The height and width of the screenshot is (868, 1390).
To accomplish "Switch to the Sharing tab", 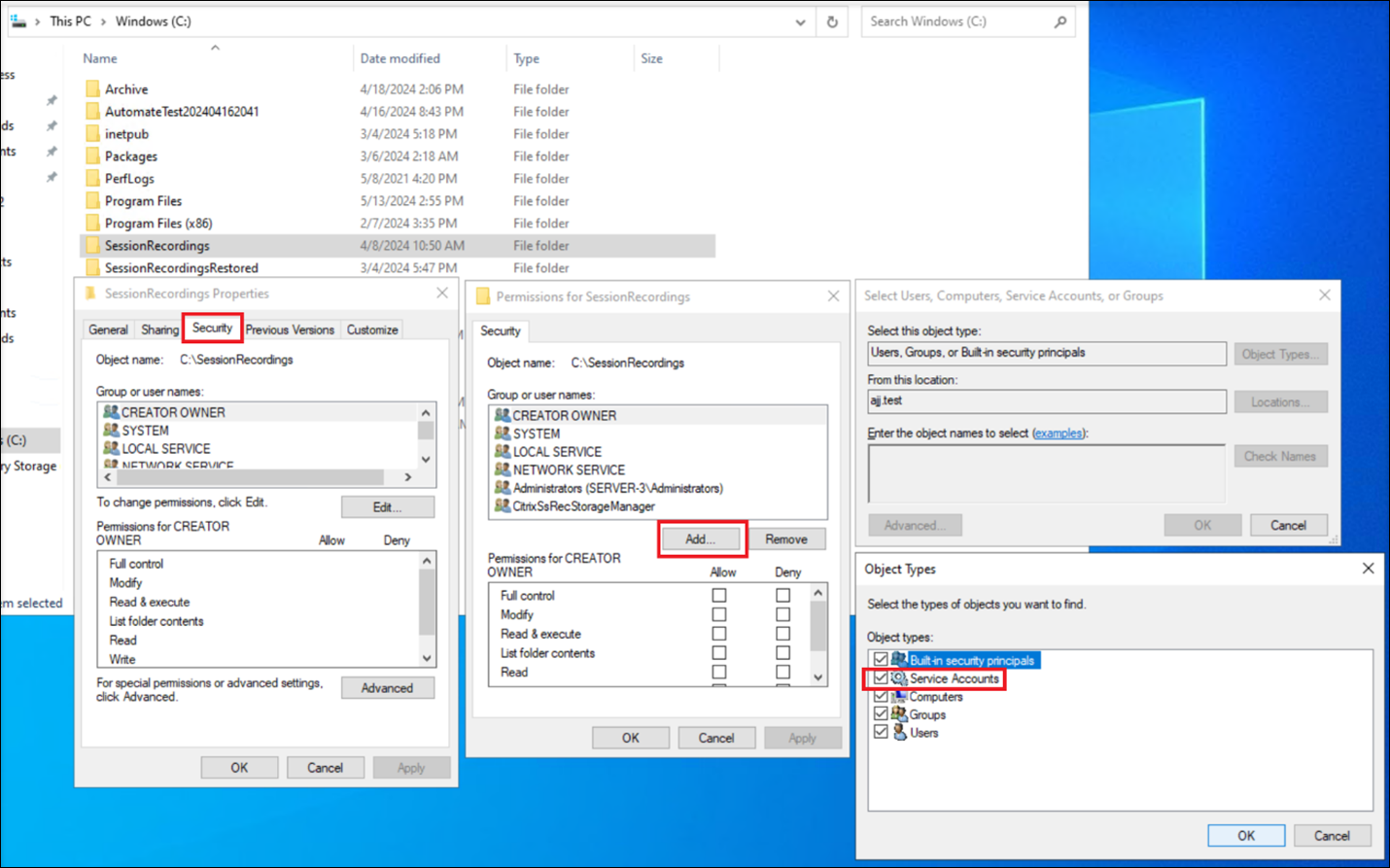I will 158,330.
